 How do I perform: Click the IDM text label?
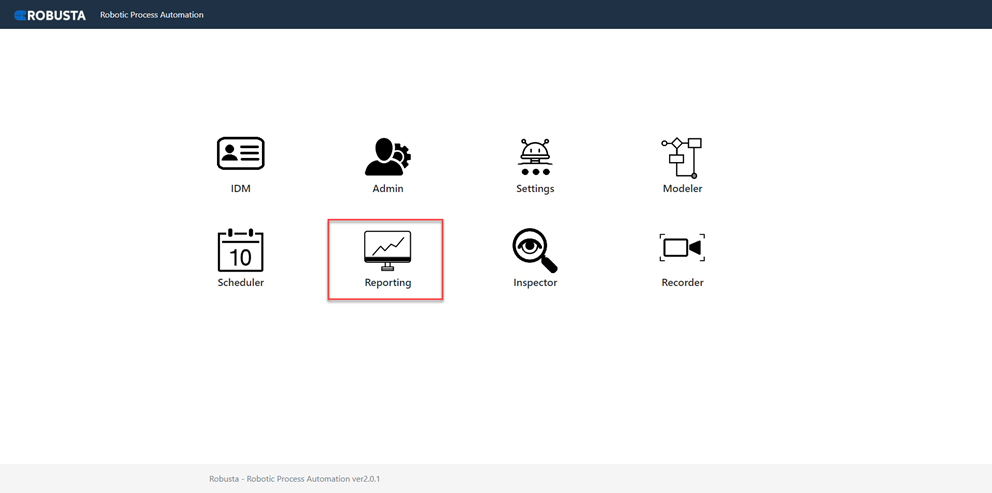(x=240, y=189)
